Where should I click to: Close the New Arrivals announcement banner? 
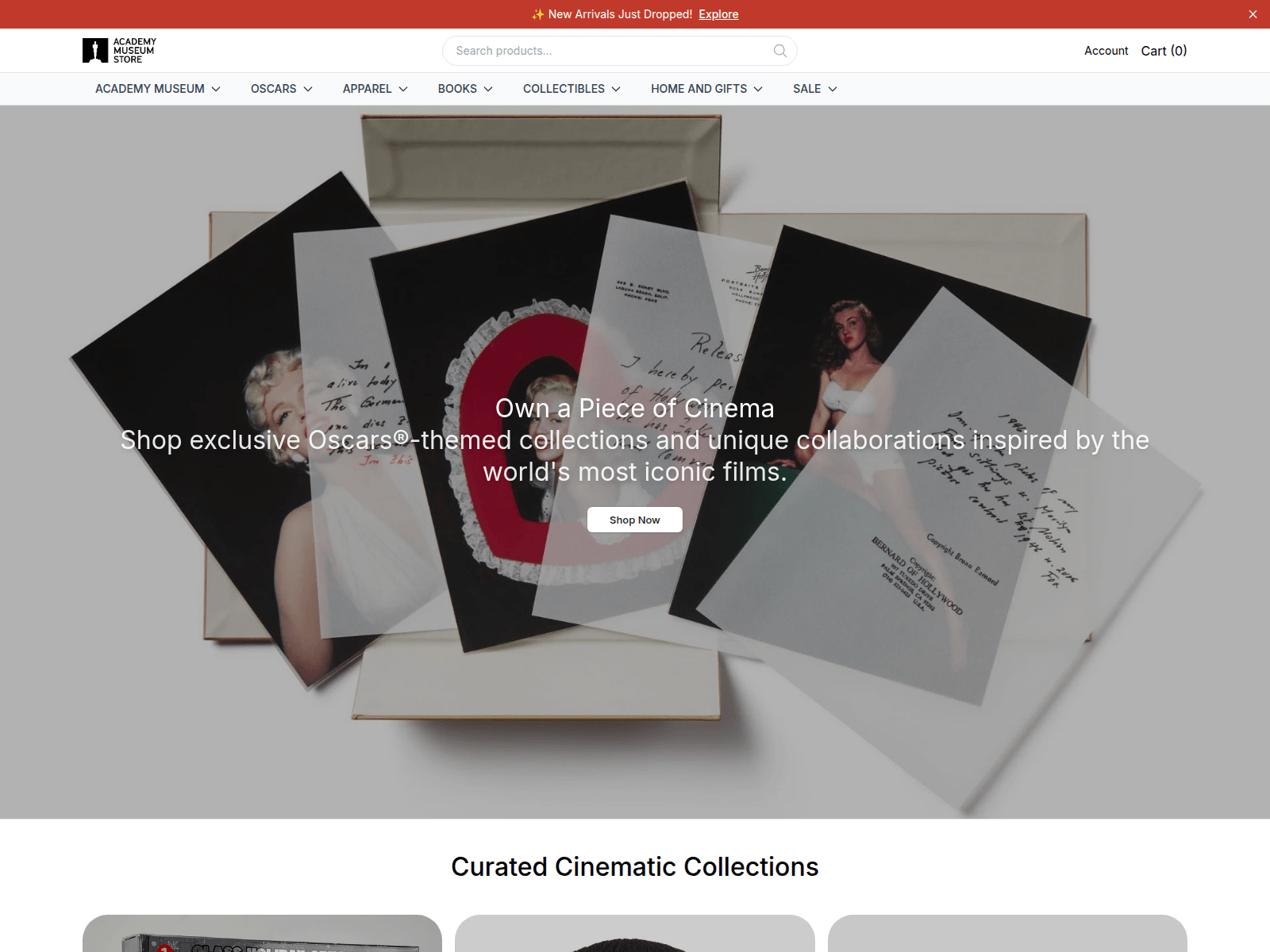coord(1253,14)
